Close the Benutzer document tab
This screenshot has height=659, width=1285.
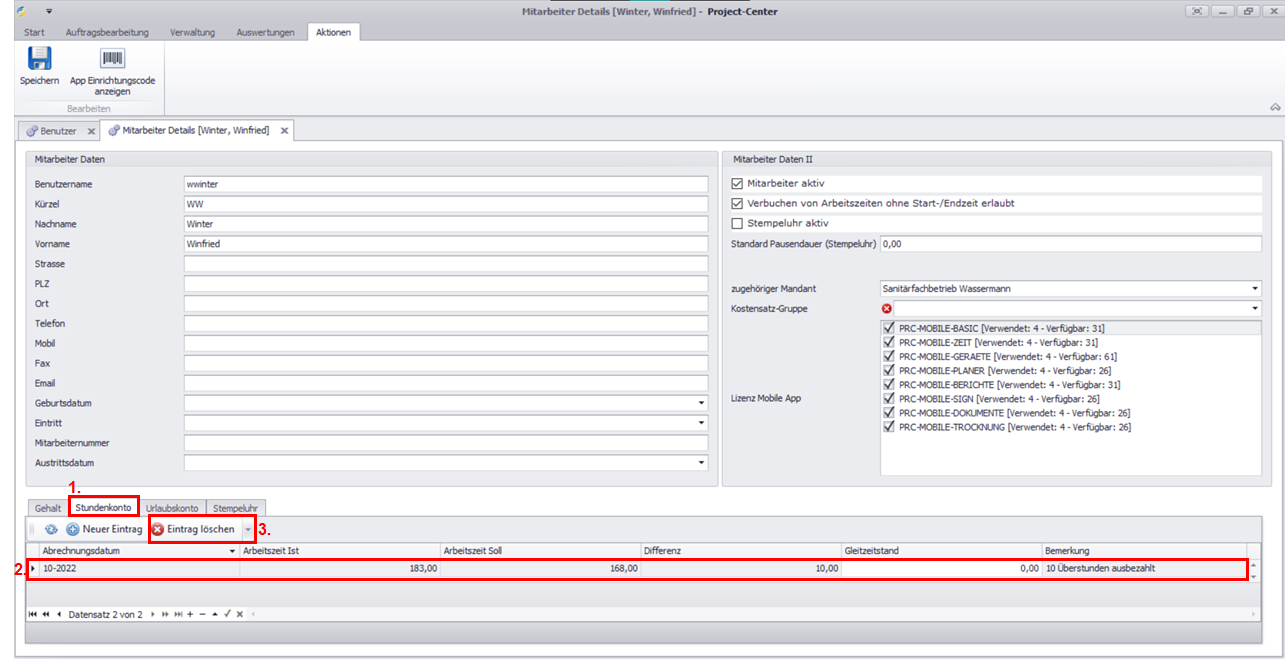pos(91,131)
